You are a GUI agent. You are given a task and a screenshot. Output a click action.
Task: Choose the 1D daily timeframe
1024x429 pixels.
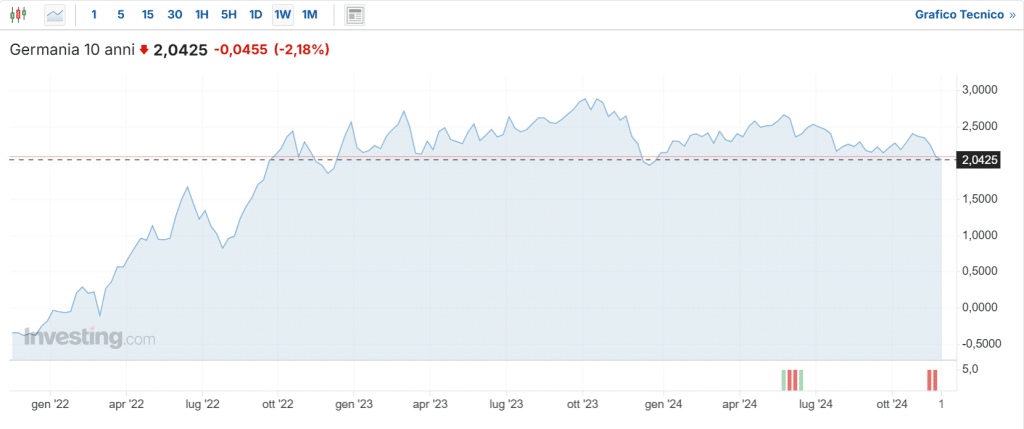click(x=256, y=15)
